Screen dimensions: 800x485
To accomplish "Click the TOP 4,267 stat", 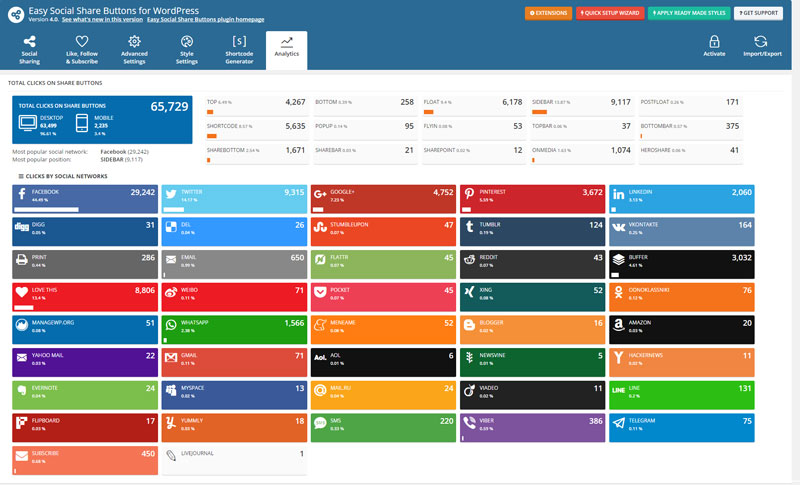I will click(256, 106).
